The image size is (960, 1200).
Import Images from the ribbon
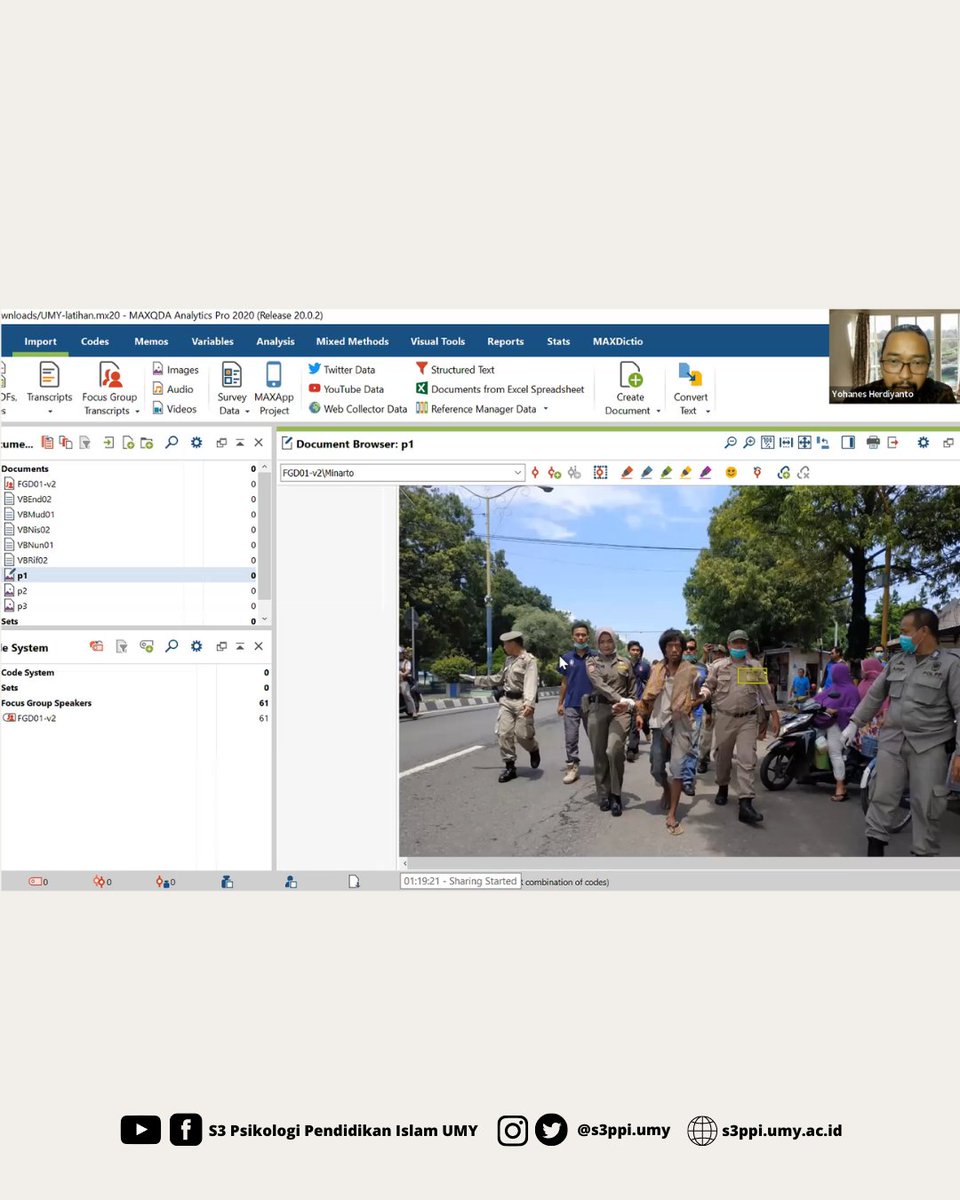coord(175,370)
